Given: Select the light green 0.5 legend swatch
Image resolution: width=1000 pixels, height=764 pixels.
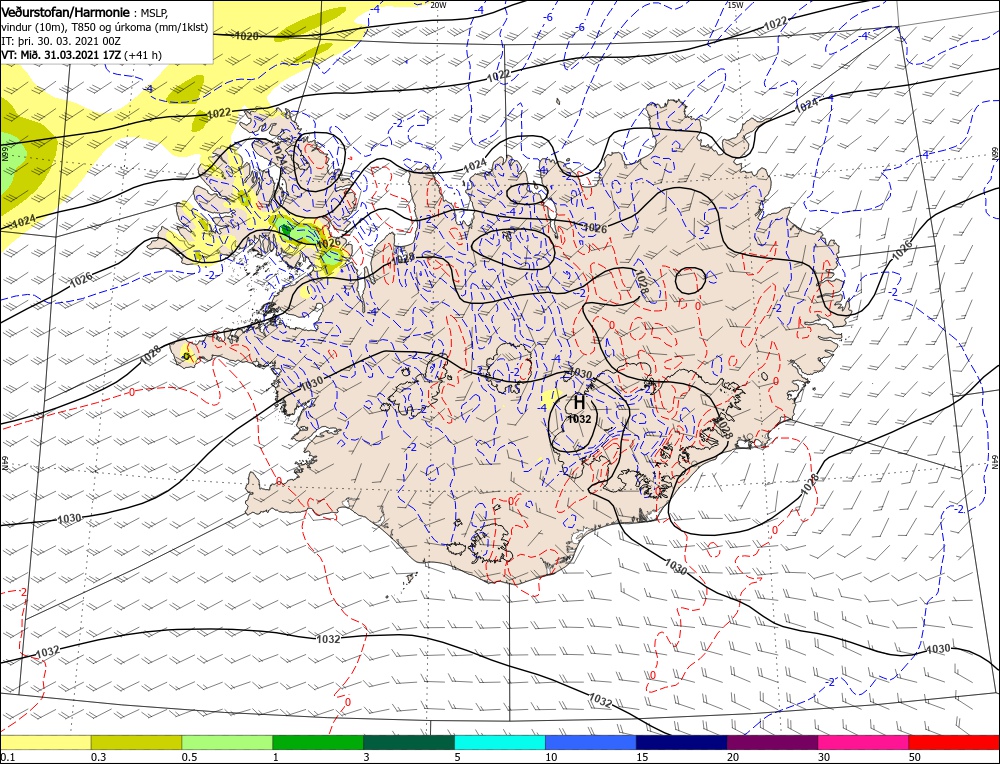Looking at the screenshot, I should 227,742.
